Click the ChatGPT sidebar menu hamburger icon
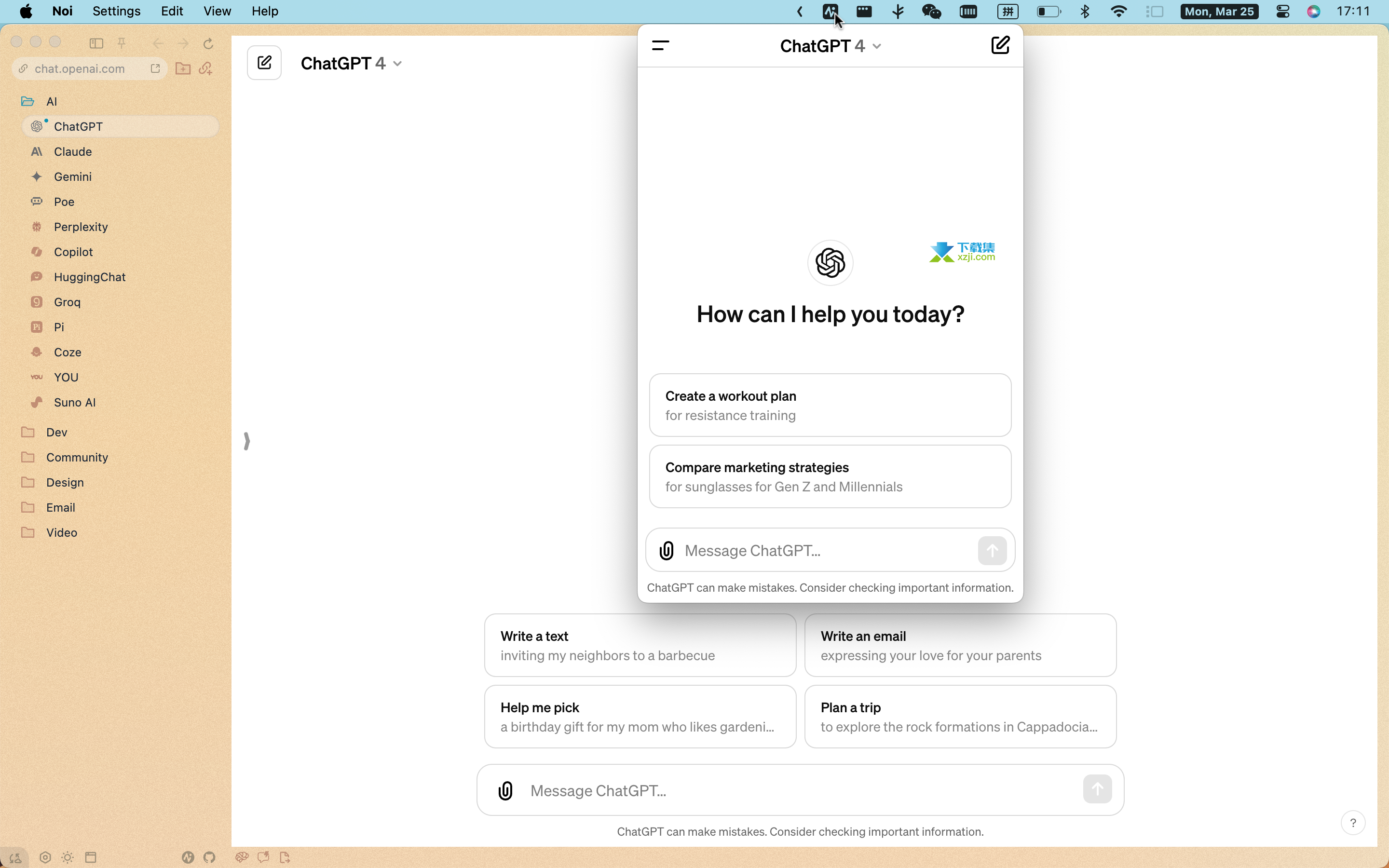 pyautogui.click(x=660, y=45)
